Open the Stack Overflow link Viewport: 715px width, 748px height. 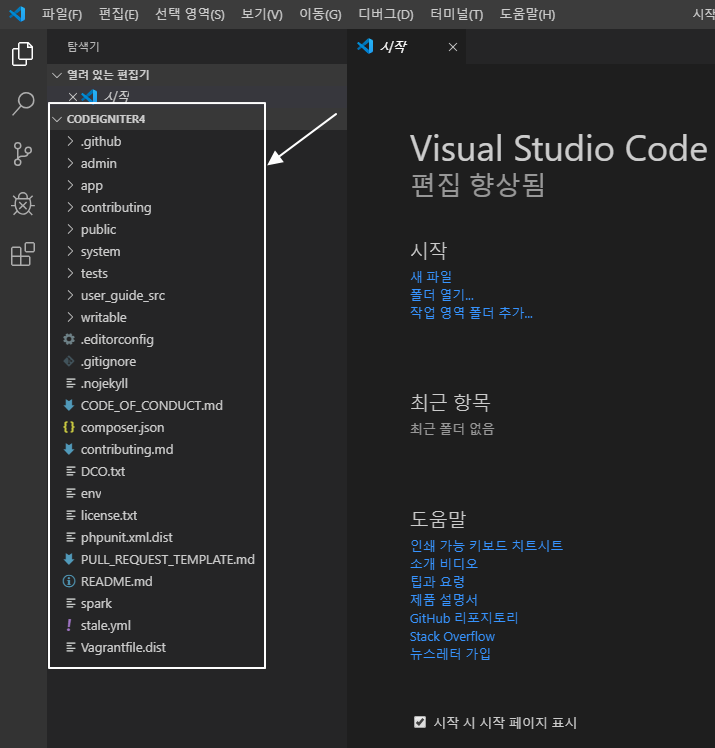(x=452, y=636)
